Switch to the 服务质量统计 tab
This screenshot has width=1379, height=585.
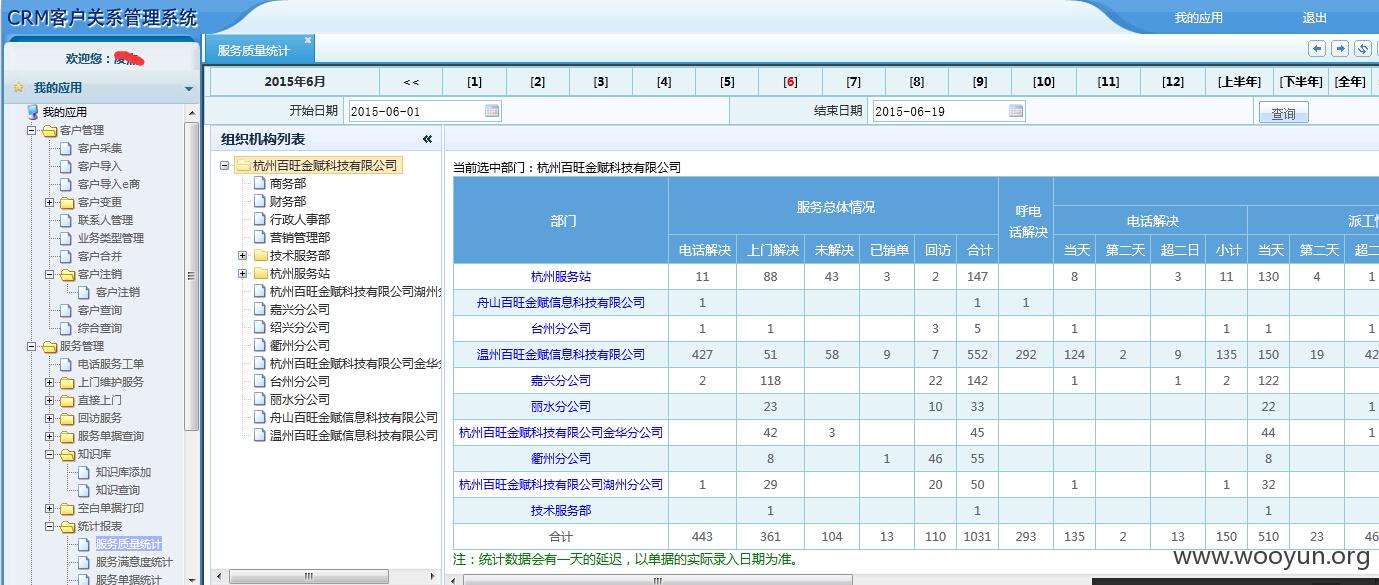point(253,50)
